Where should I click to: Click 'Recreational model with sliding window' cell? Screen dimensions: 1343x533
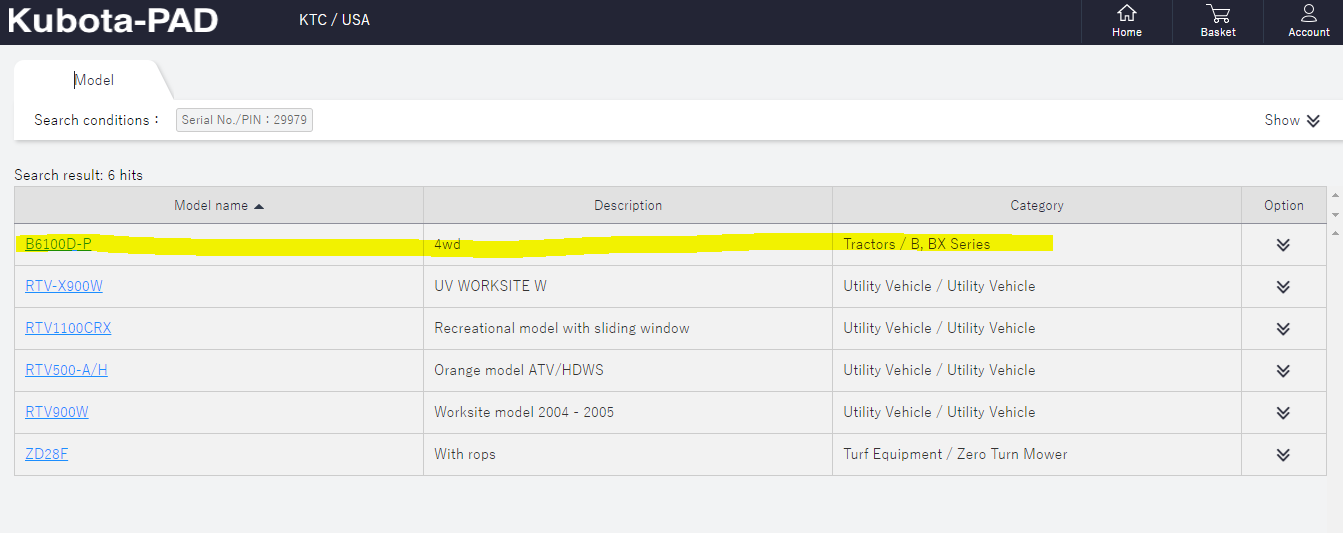click(628, 328)
